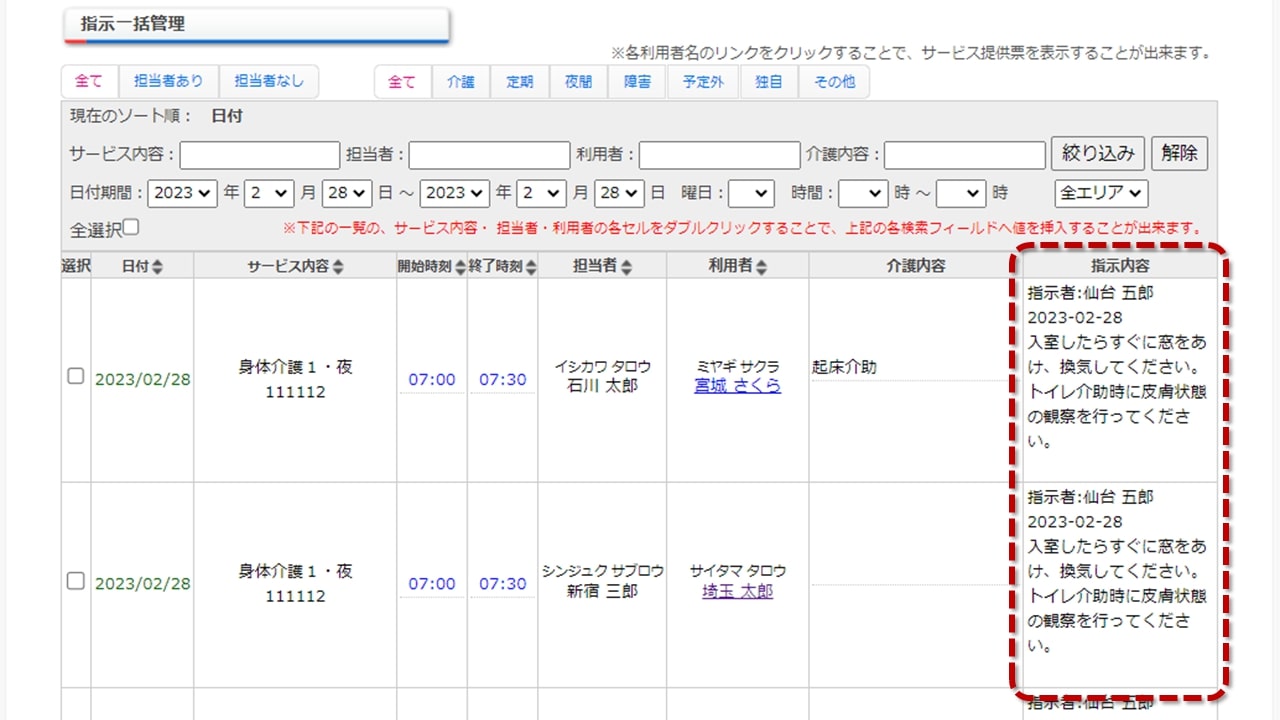The image size is (1280, 720).
Task: Check the 全選択 checkbox
Action: click(131, 228)
